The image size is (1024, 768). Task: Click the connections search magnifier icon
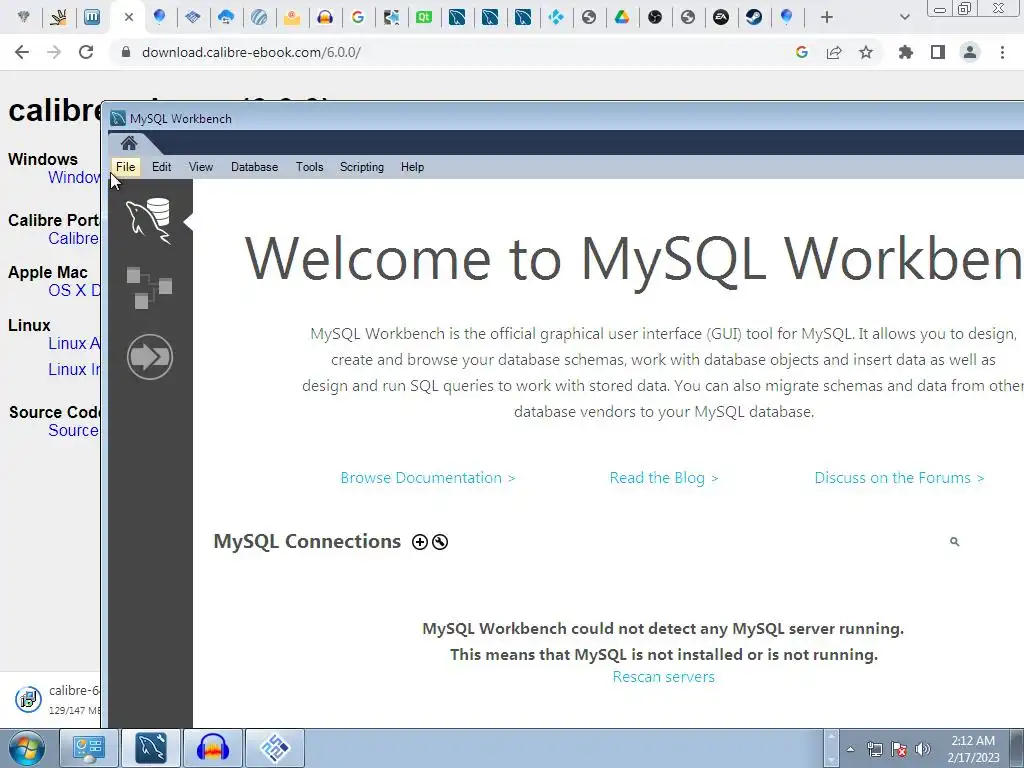tap(954, 541)
